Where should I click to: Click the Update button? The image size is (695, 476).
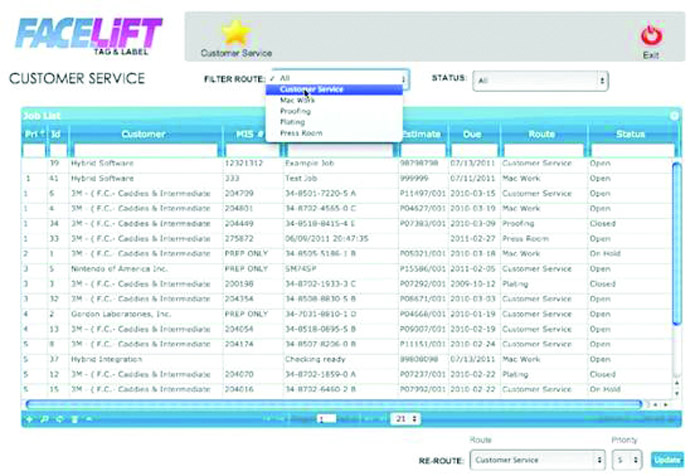point(667,458)
